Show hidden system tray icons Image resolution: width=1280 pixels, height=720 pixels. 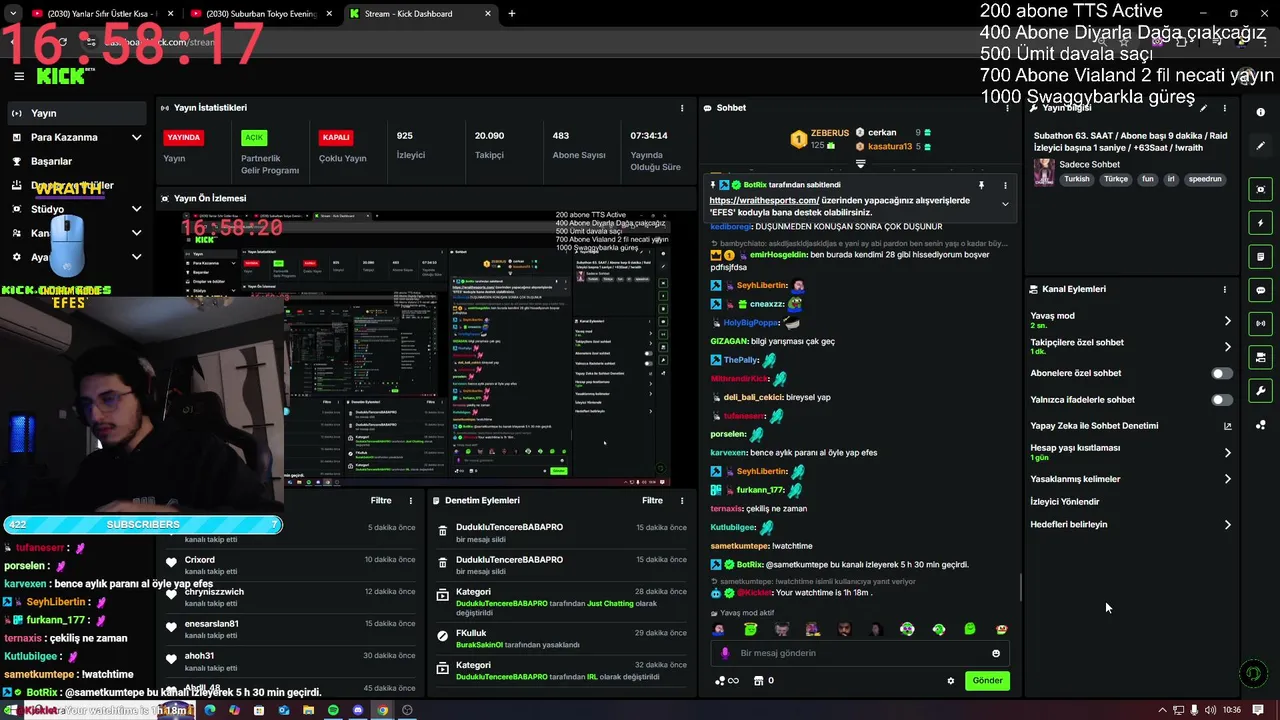point(1162,710)
